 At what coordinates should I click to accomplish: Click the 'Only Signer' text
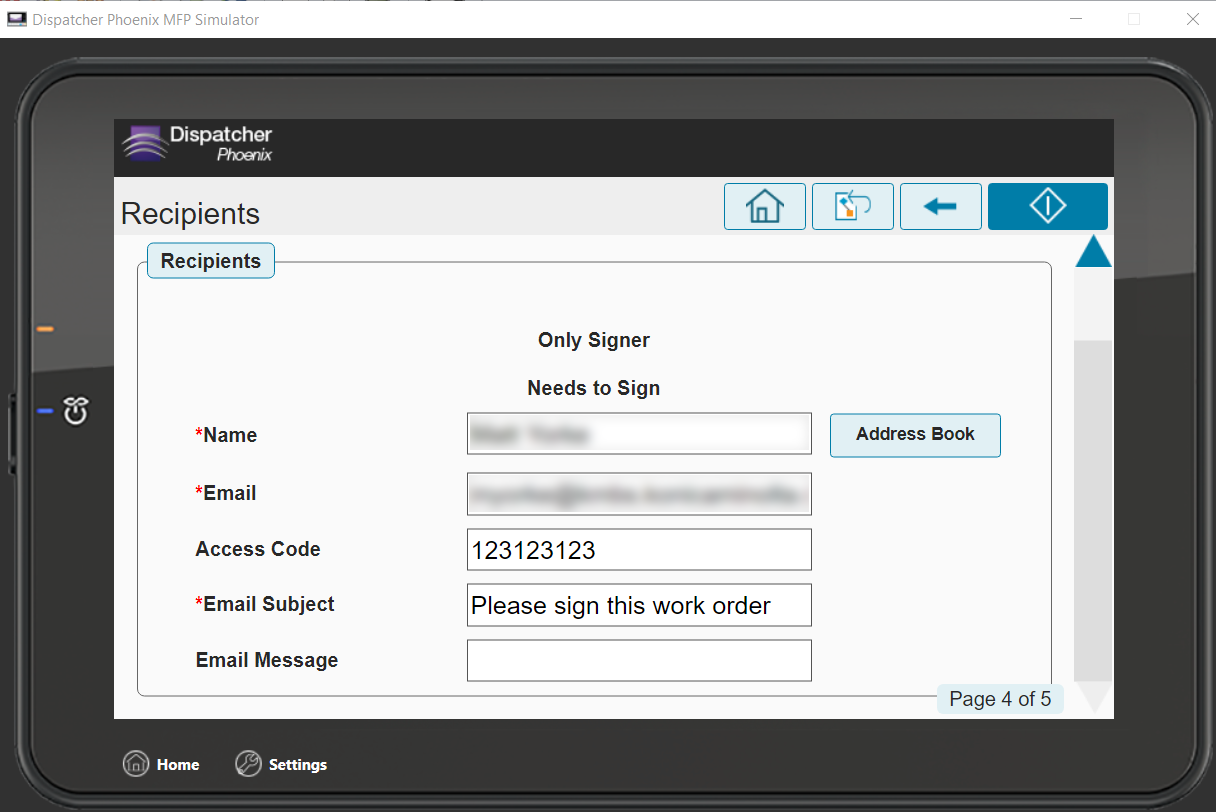coord(594,340)
